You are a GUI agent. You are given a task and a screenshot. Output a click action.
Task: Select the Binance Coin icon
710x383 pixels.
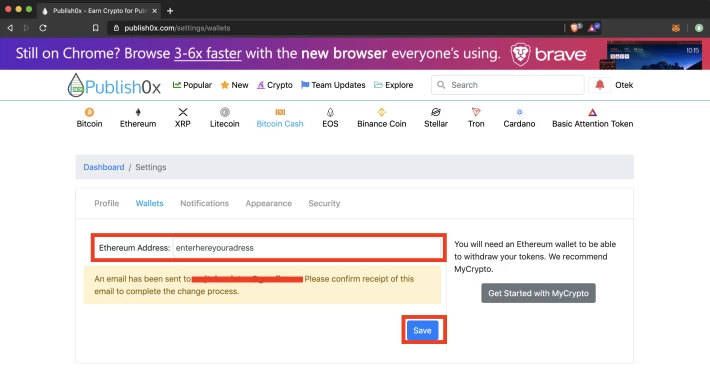[382, 112]
